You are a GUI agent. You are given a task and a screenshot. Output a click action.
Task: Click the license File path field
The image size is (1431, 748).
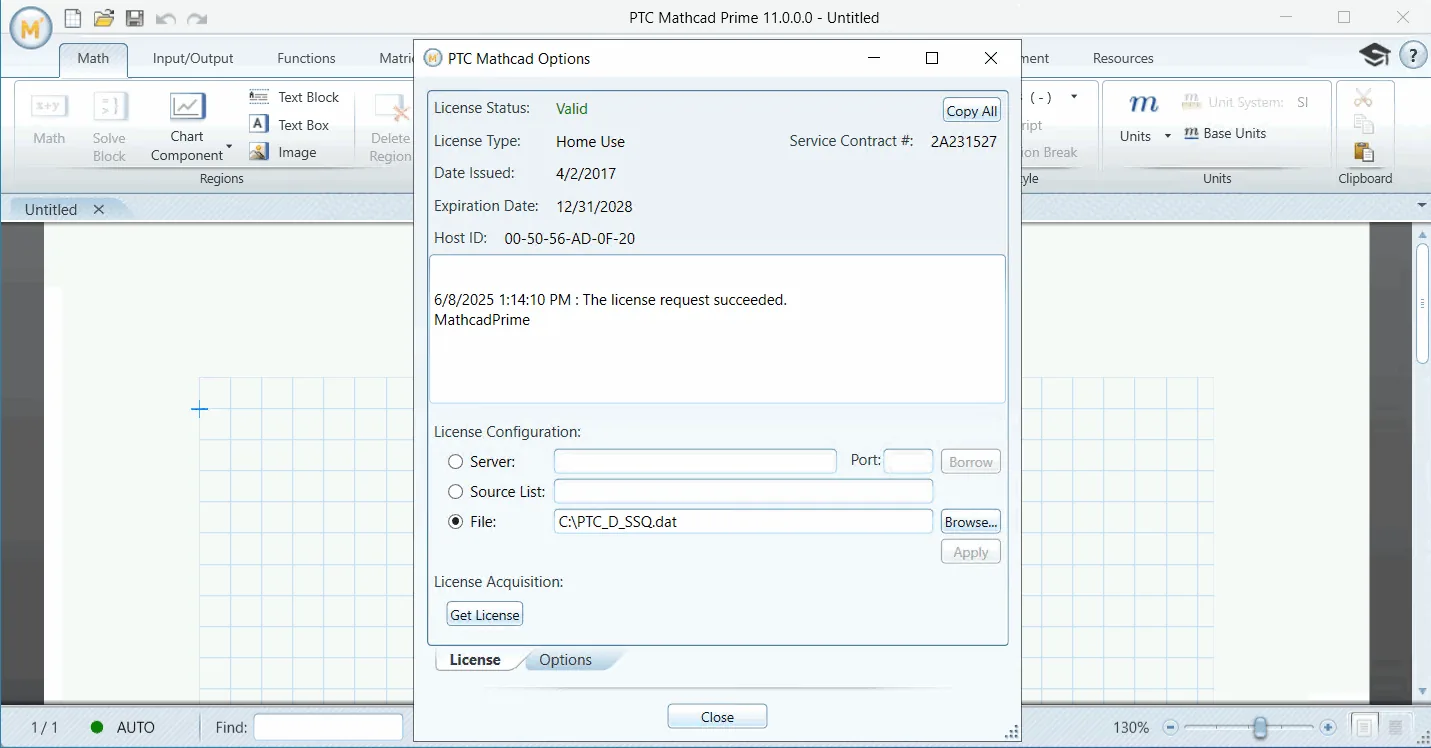pyautogui.click(x=743, y=521)
